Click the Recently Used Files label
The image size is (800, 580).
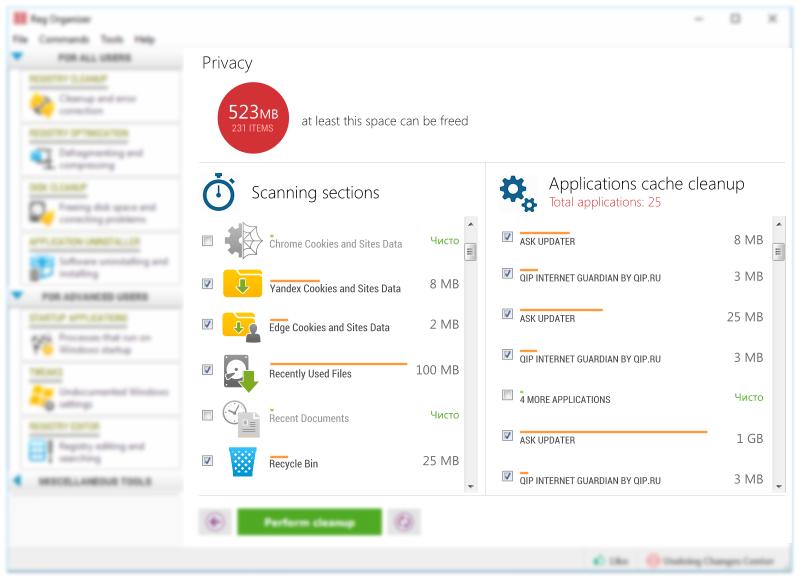pos(310,373)
